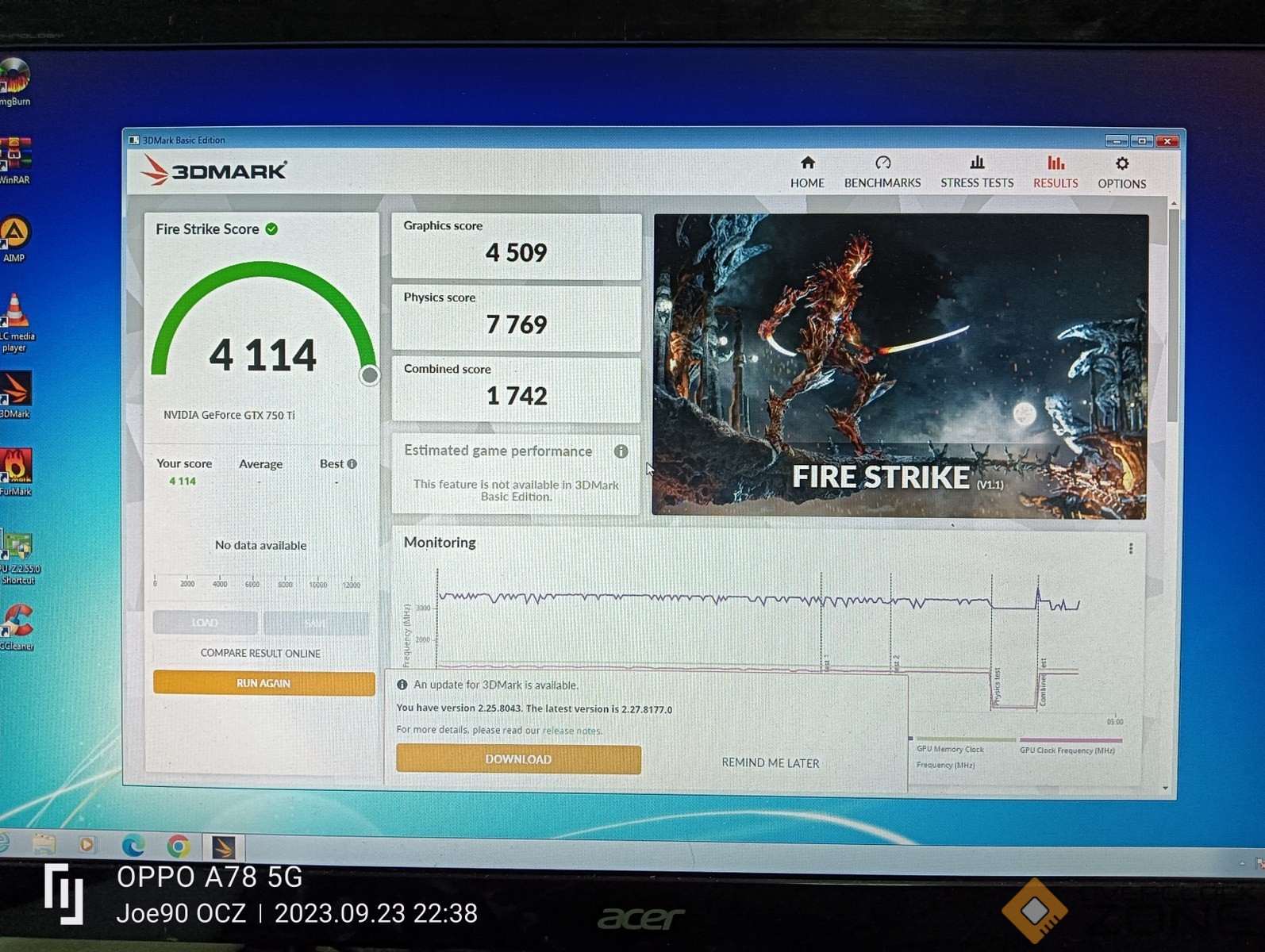Open FurMark desktop icon

pos(14,472)
